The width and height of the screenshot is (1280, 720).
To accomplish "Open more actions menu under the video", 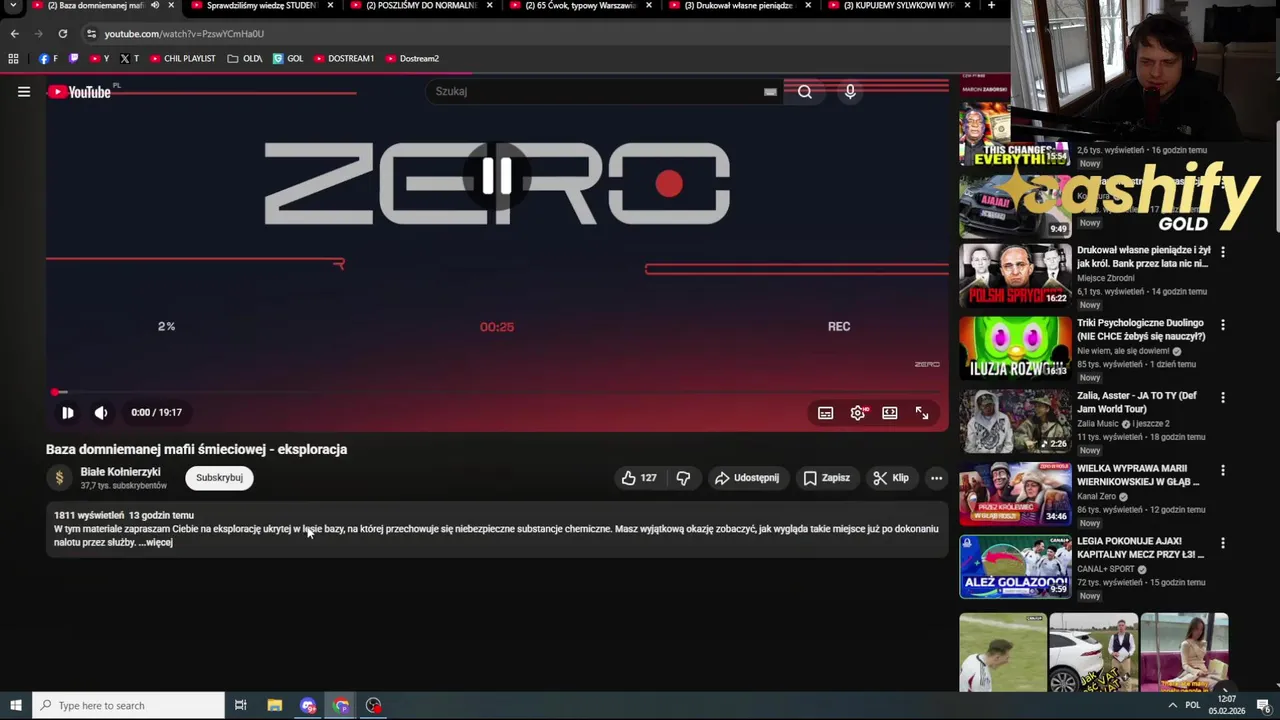I will (936, 478).
